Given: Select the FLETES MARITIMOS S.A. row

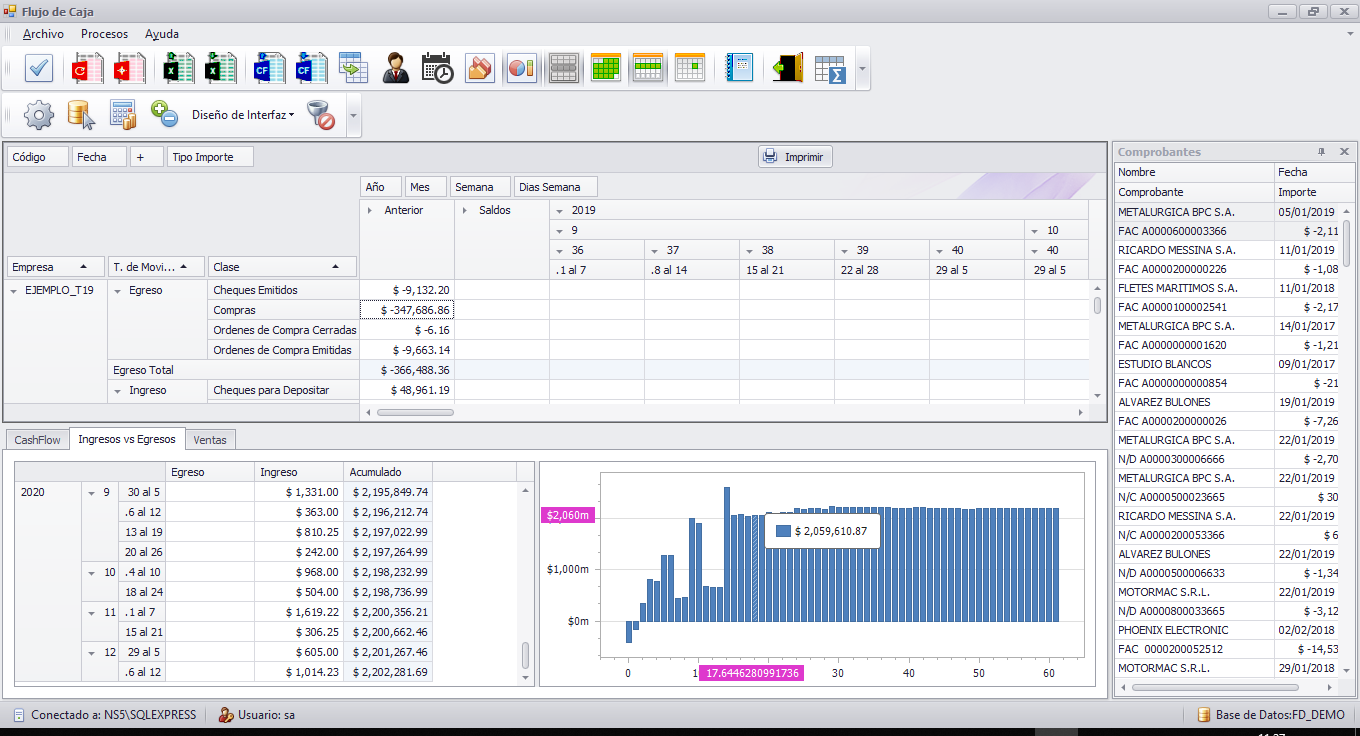Looking at the screenshot, I should coord(1225,288).
